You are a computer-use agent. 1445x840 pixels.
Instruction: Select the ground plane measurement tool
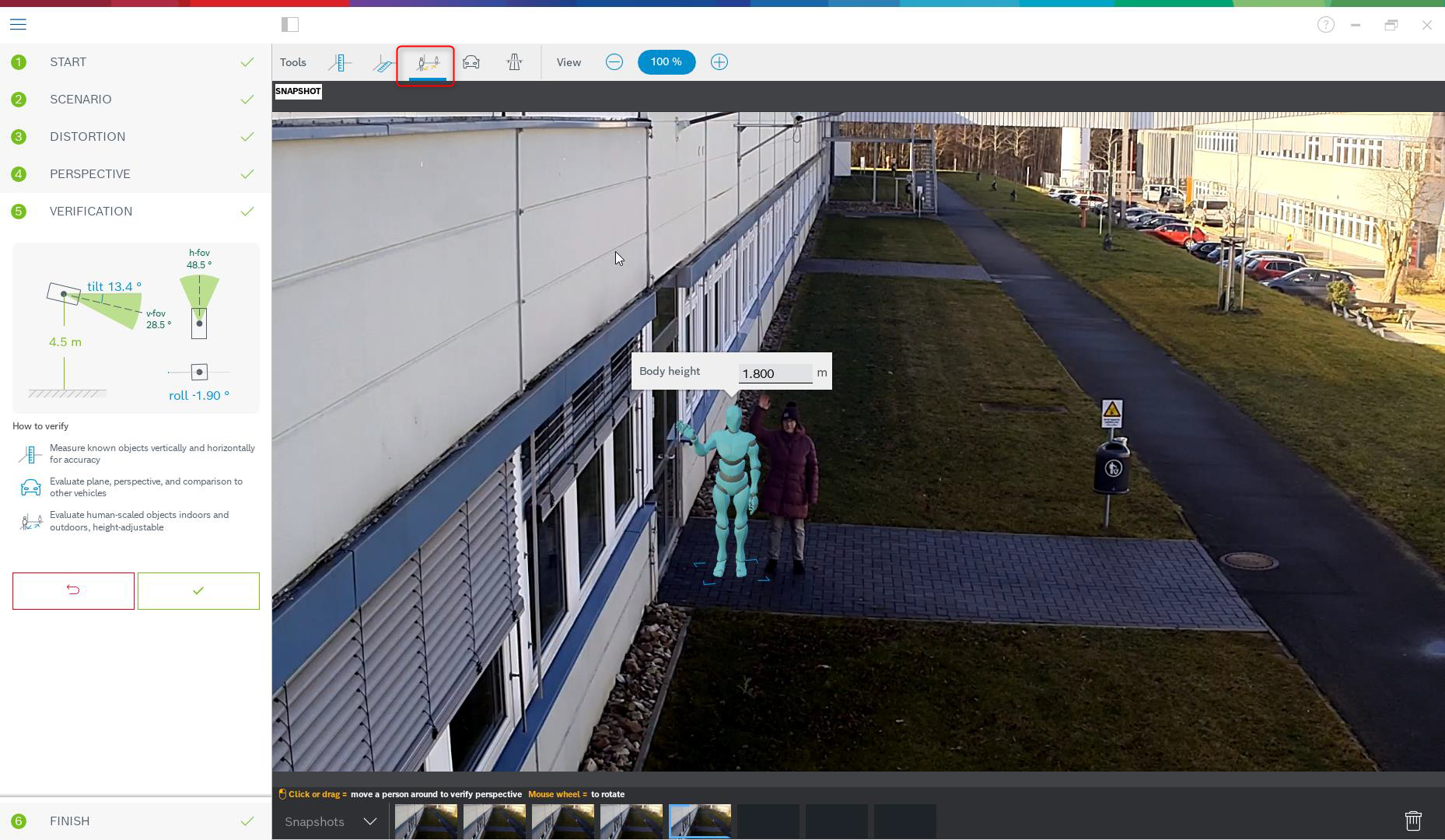(x=383, y=62)
